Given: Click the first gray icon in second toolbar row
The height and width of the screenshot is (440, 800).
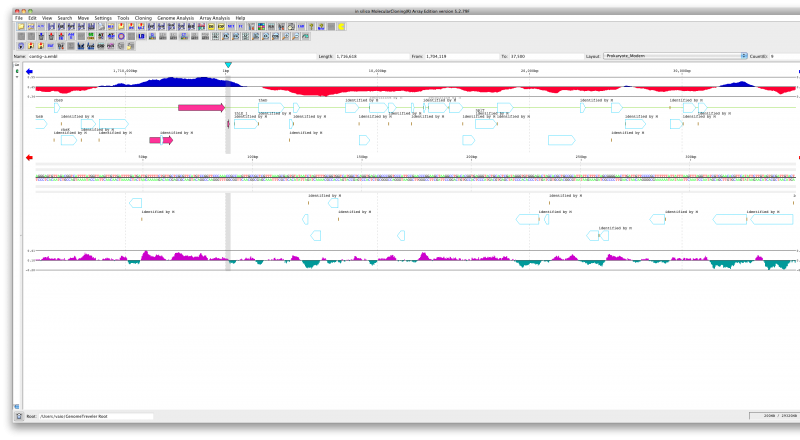Looking at the screenshot, I should (21, 36).
